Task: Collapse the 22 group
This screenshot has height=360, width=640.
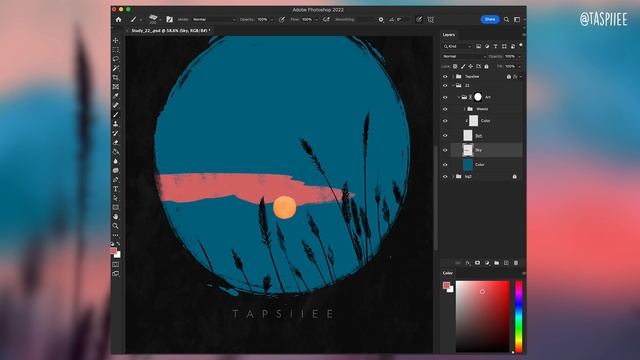Action: (x=453, y=85)
